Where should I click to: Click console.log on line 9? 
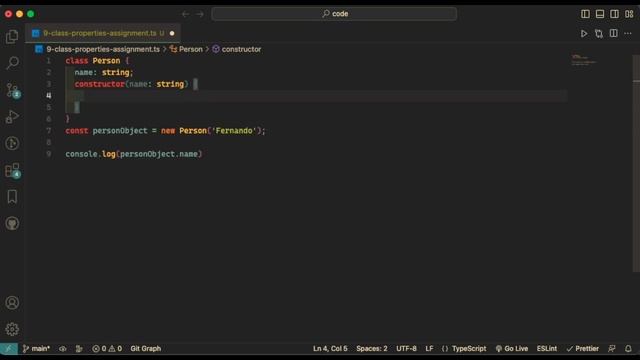(90, 154)
